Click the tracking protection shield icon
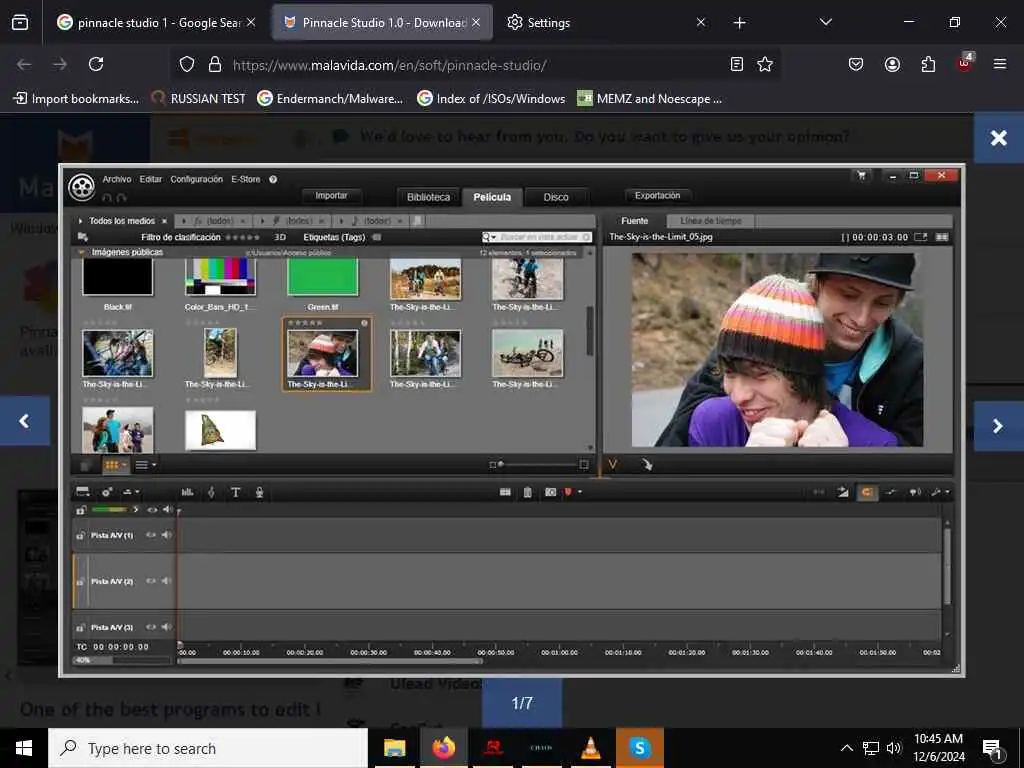The height and width of the screenshot is (768, 1024). [x=187, y=64]
